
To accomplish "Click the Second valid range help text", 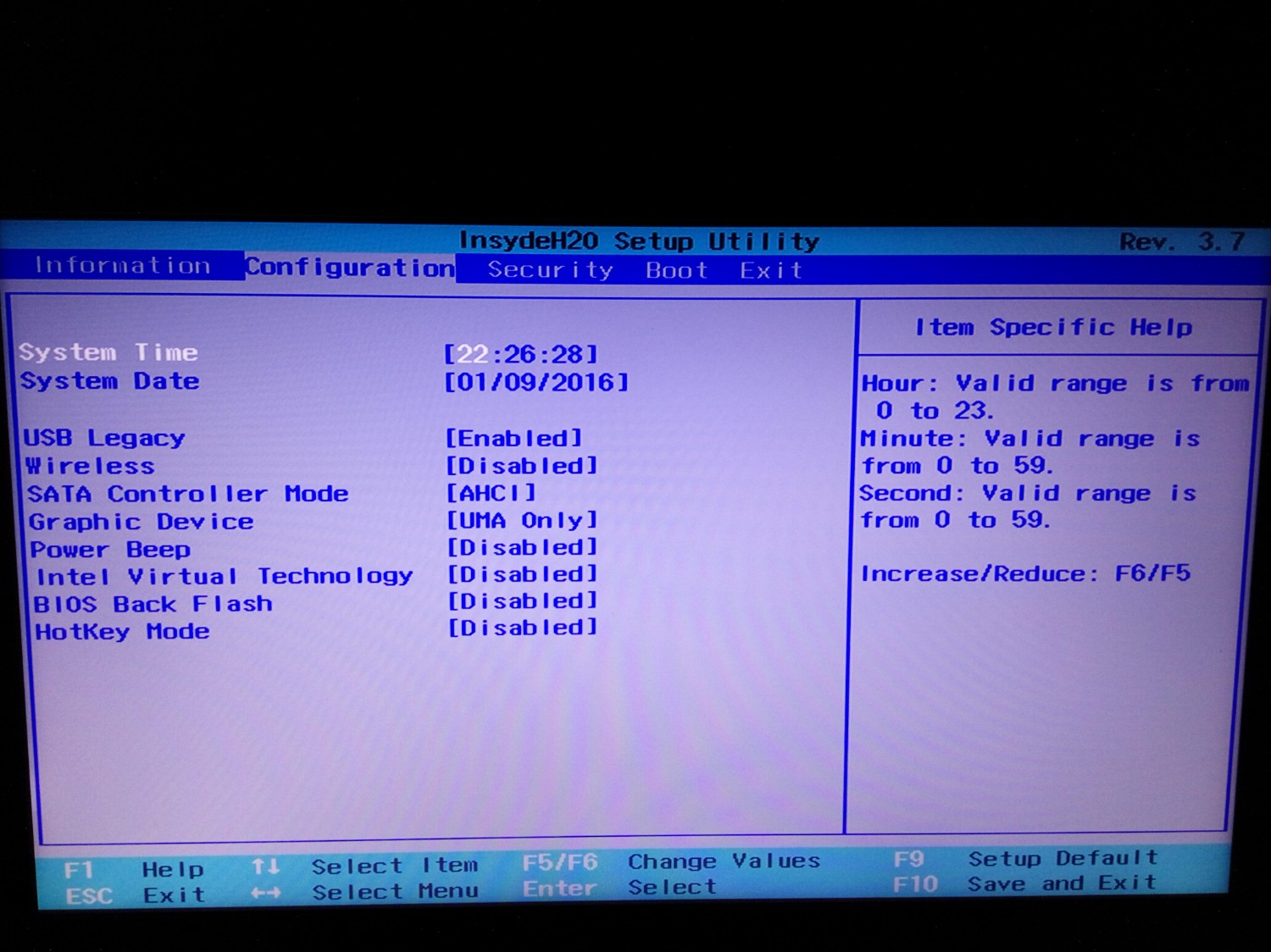I will (x=1029, y=506).
